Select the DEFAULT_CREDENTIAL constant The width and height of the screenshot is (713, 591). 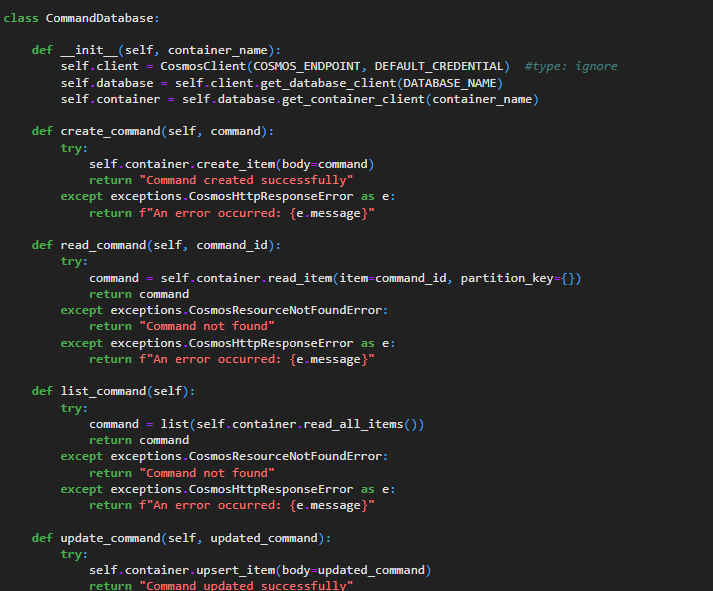pos(439,66)
